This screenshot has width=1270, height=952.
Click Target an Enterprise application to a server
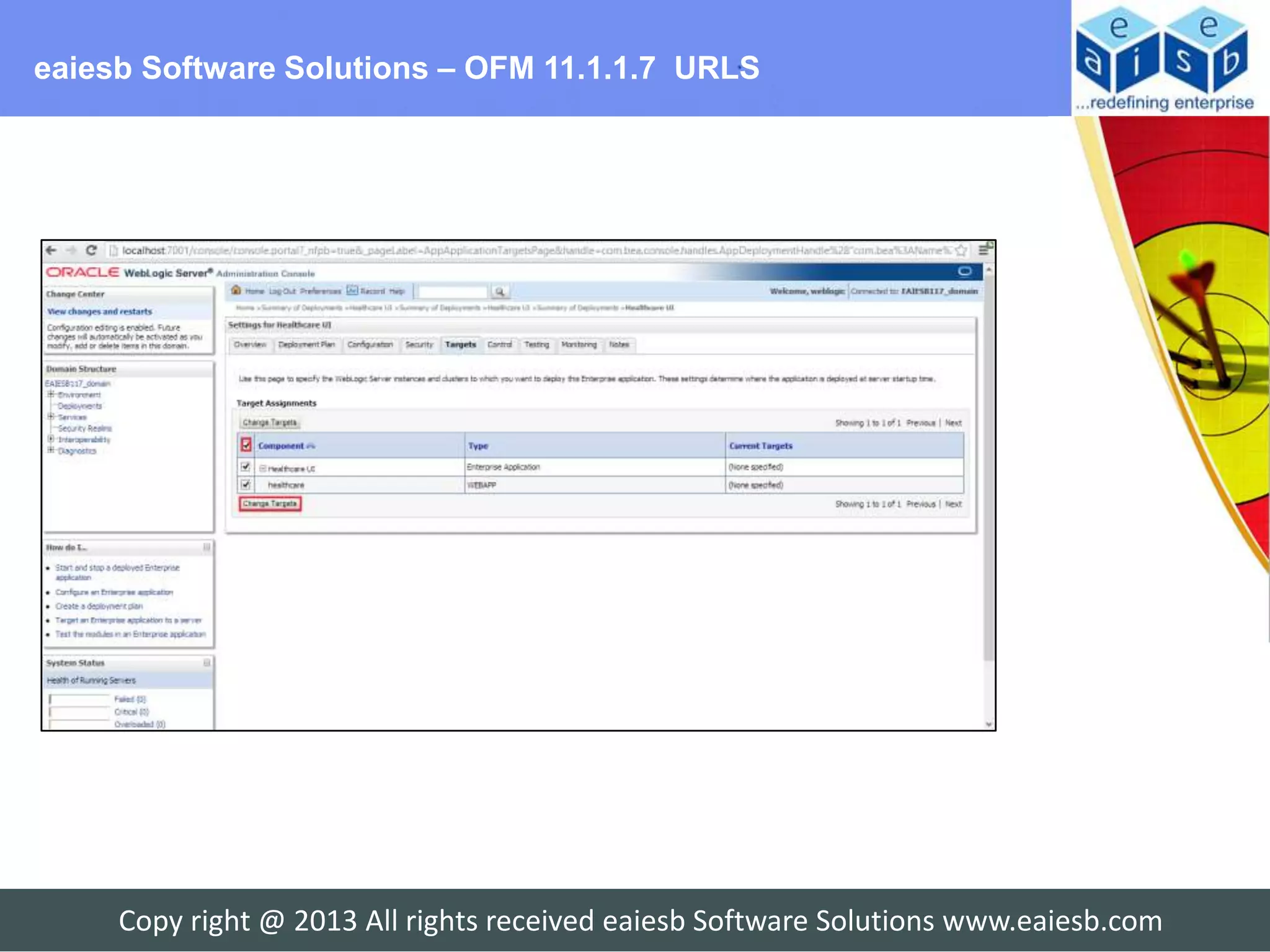pyautogui.click(x=128, y=620)
